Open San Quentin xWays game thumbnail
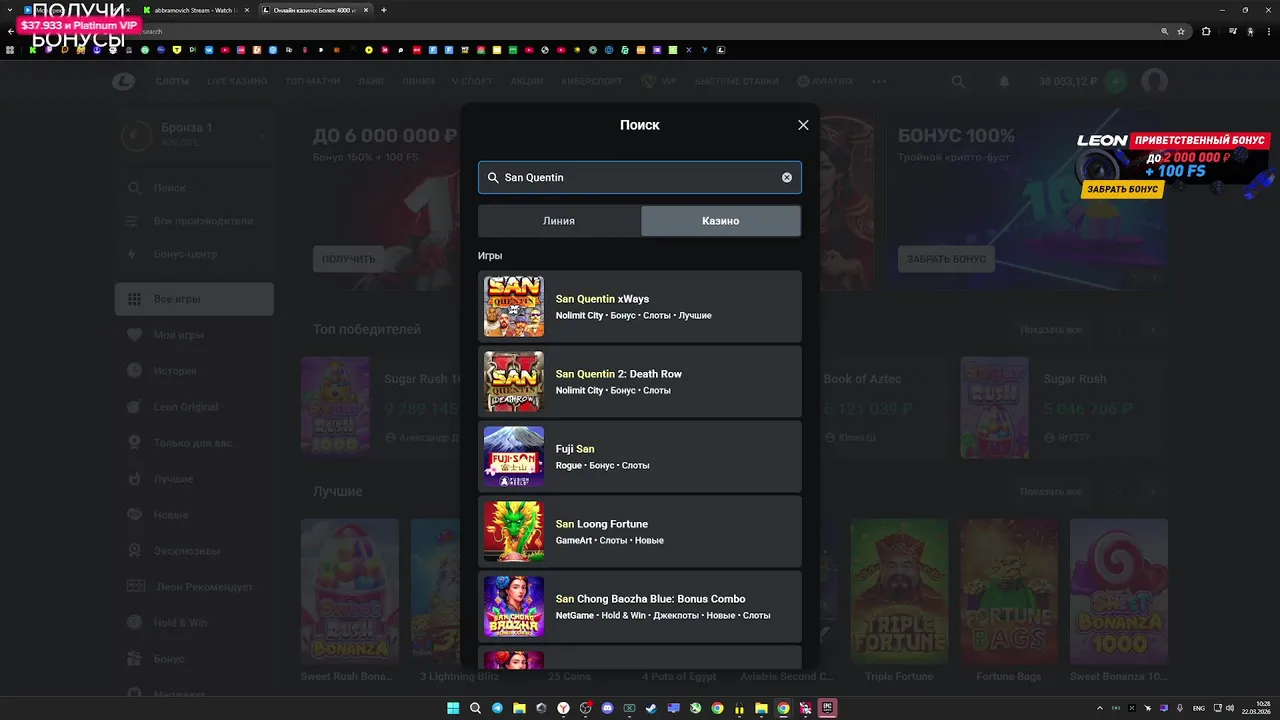Screen dimensions: 1280x720 514,306
